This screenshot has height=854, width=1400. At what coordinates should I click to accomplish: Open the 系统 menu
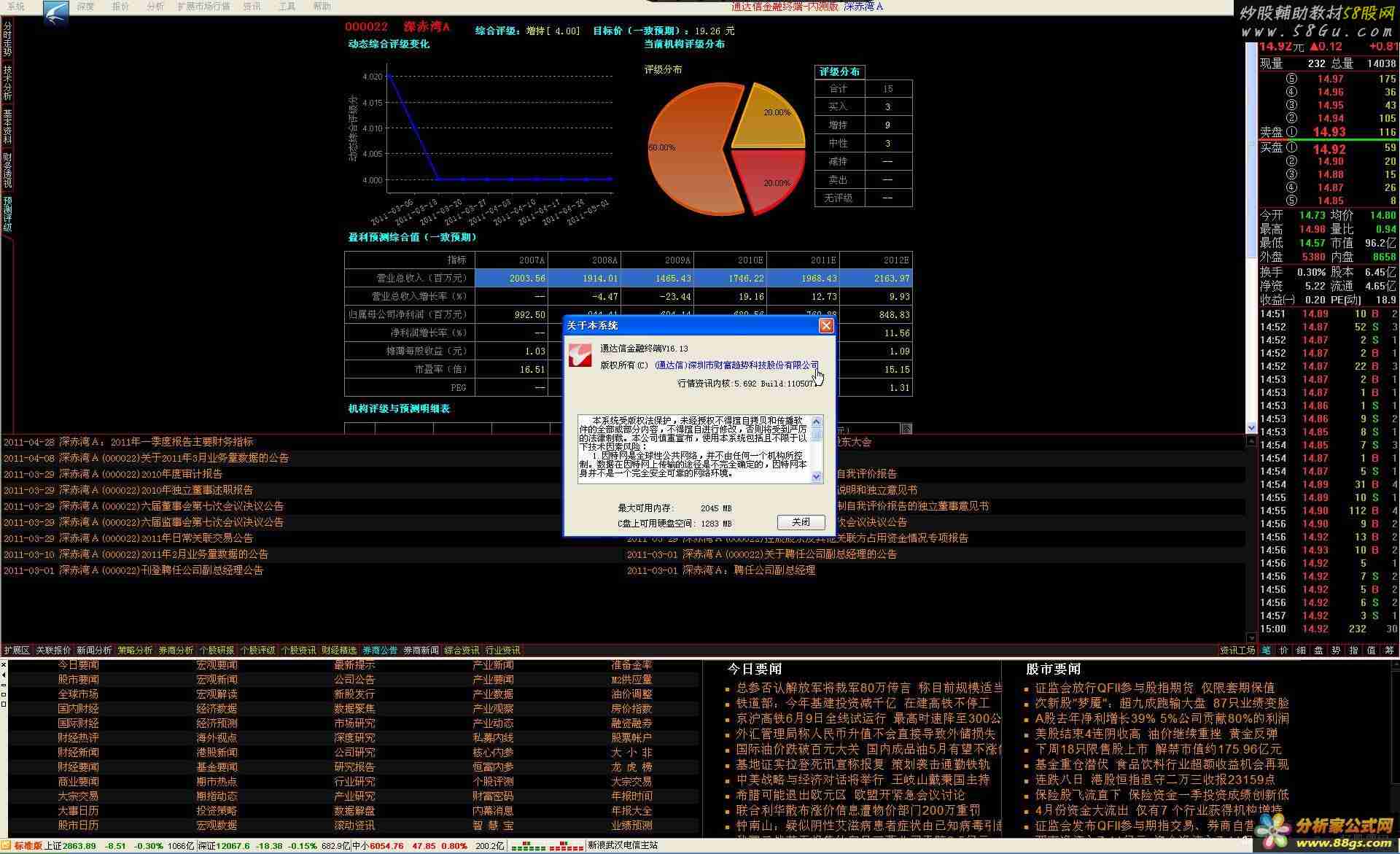click(x=15, y=7)
